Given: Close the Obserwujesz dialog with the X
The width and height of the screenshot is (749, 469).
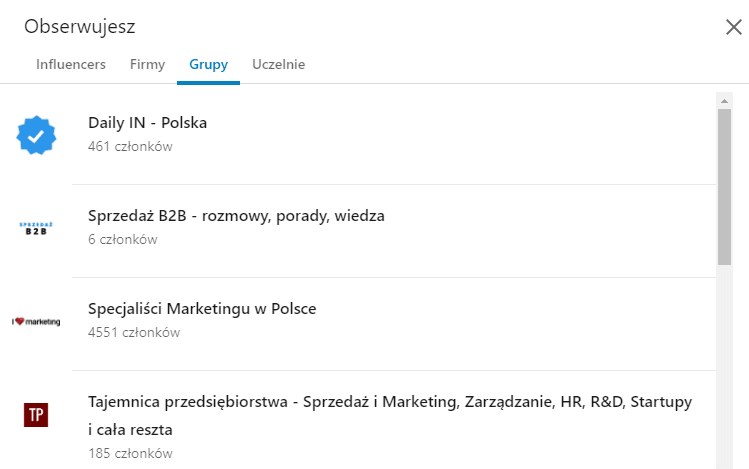Looking at the screenshot, I should pos(734,27).
